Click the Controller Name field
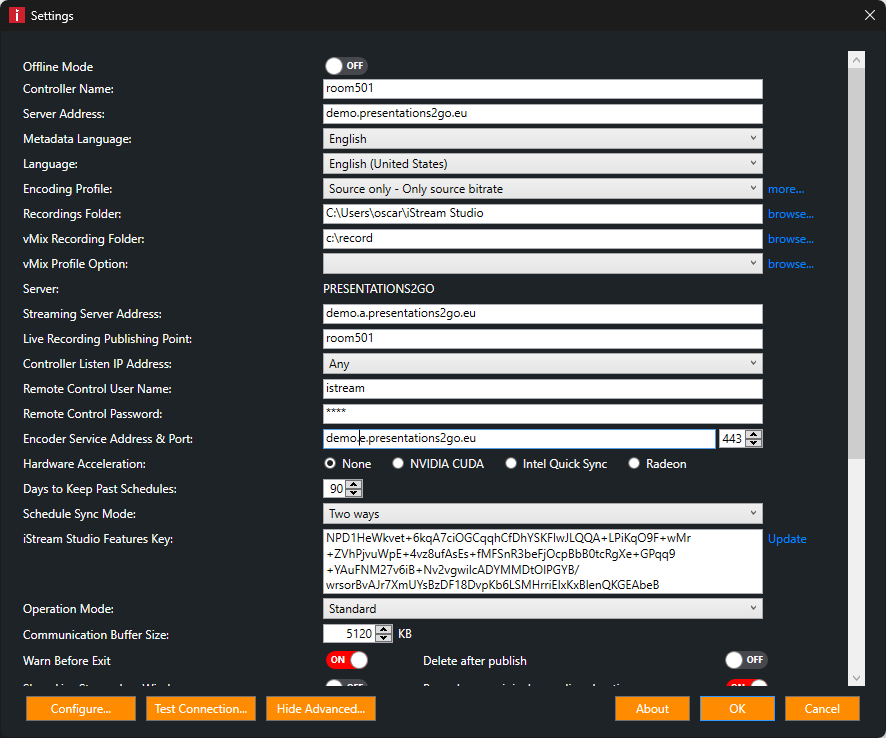Screen dimensions: 886x738 pyautogui.click(x=542, y=89)
